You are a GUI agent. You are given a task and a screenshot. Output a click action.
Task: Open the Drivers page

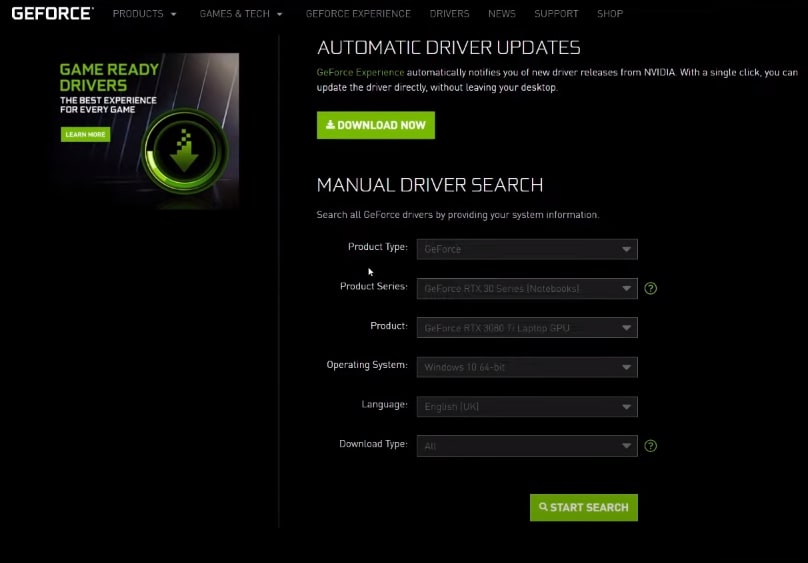pyautogui.click(x=449, y=14)
